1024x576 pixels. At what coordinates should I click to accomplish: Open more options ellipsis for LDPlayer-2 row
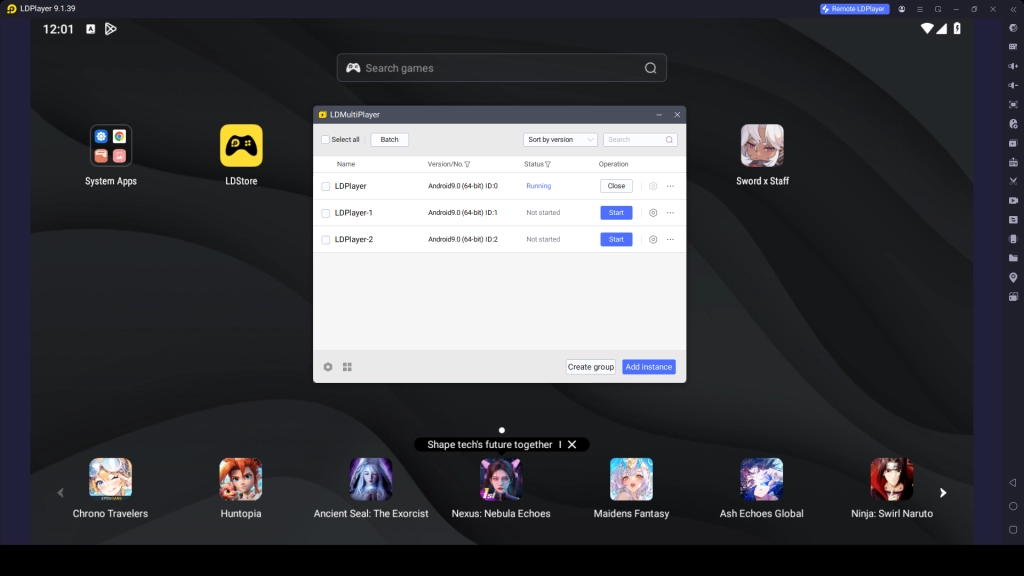(671, 240)
